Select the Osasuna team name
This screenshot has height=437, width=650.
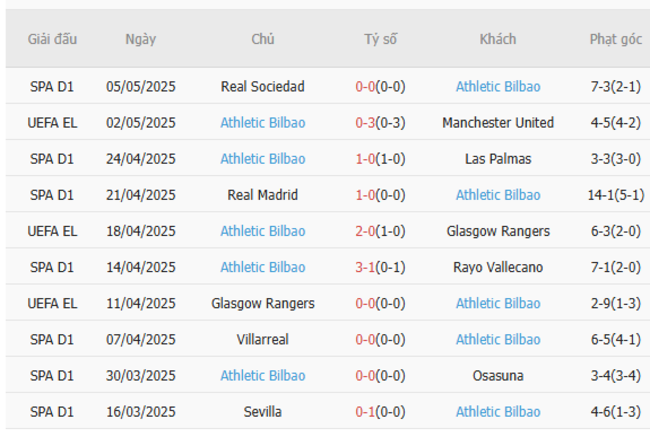click(x=498, y=376)
